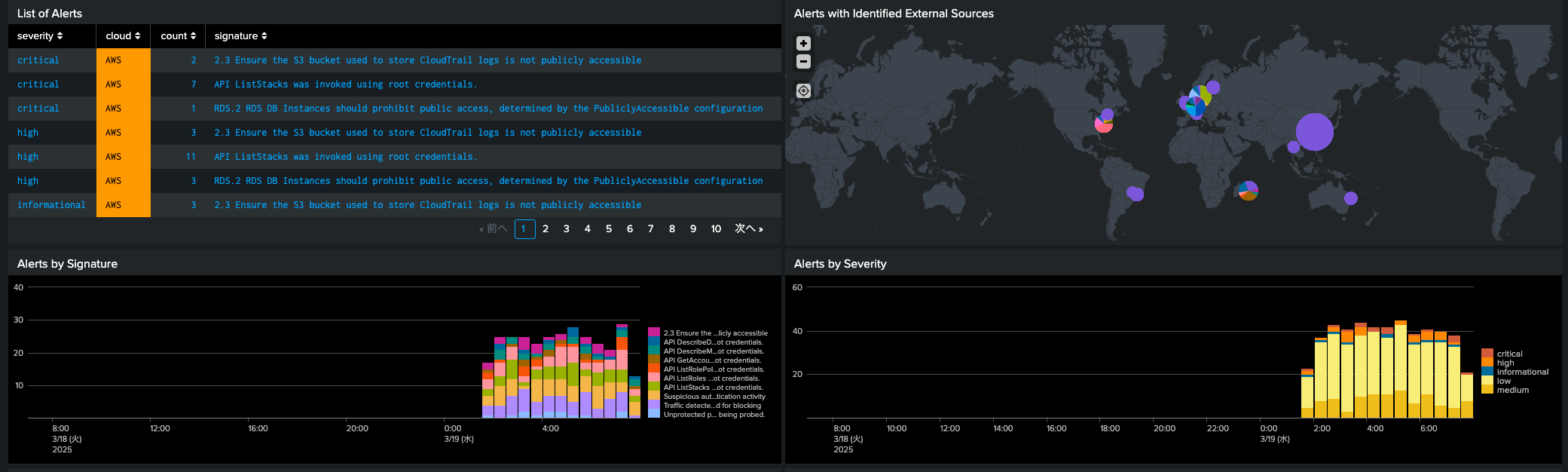Sort the table by the signature column
This screenshot has width=1568, height=472.
(x=240, y=36)
